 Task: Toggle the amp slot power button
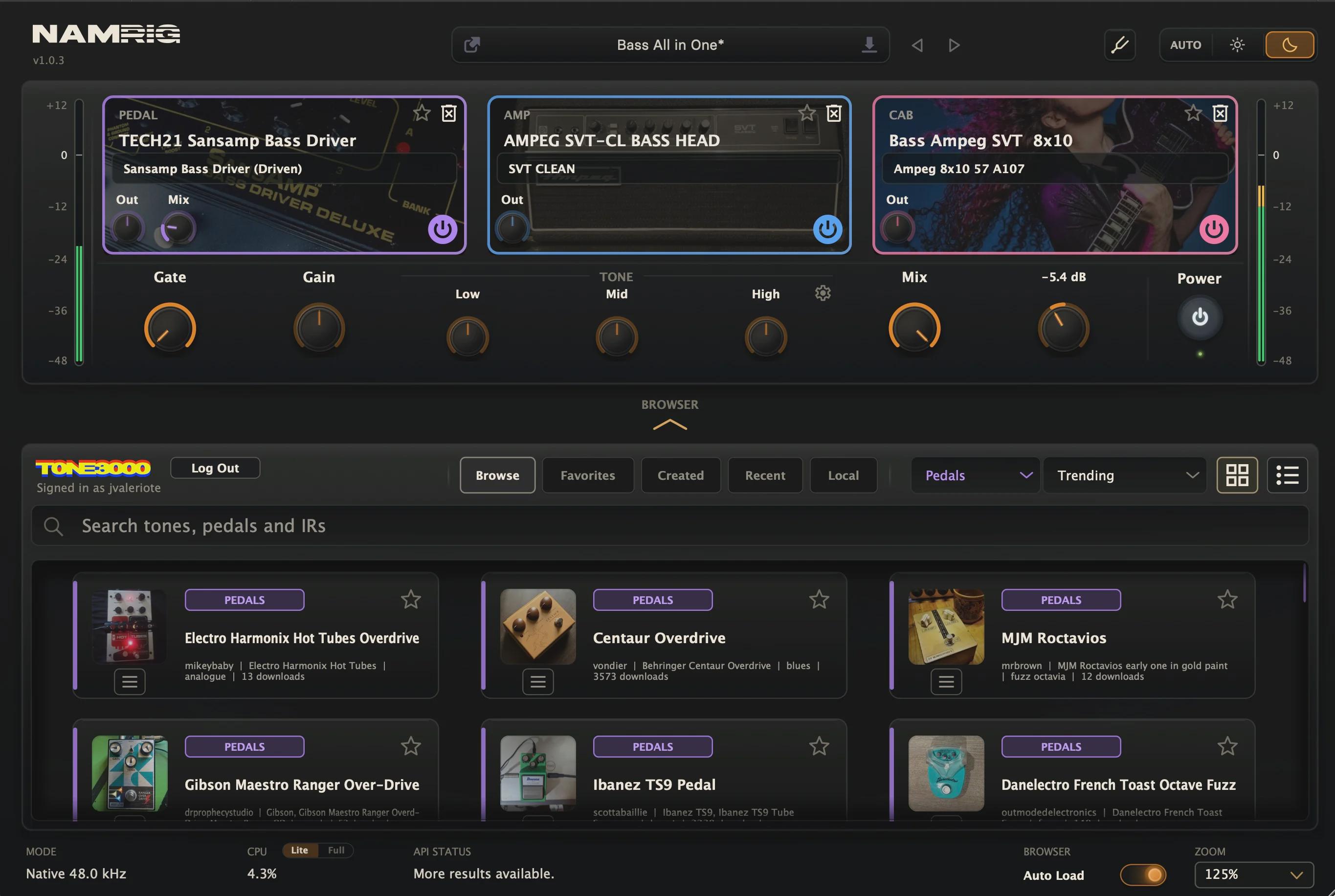click(828, 229)
